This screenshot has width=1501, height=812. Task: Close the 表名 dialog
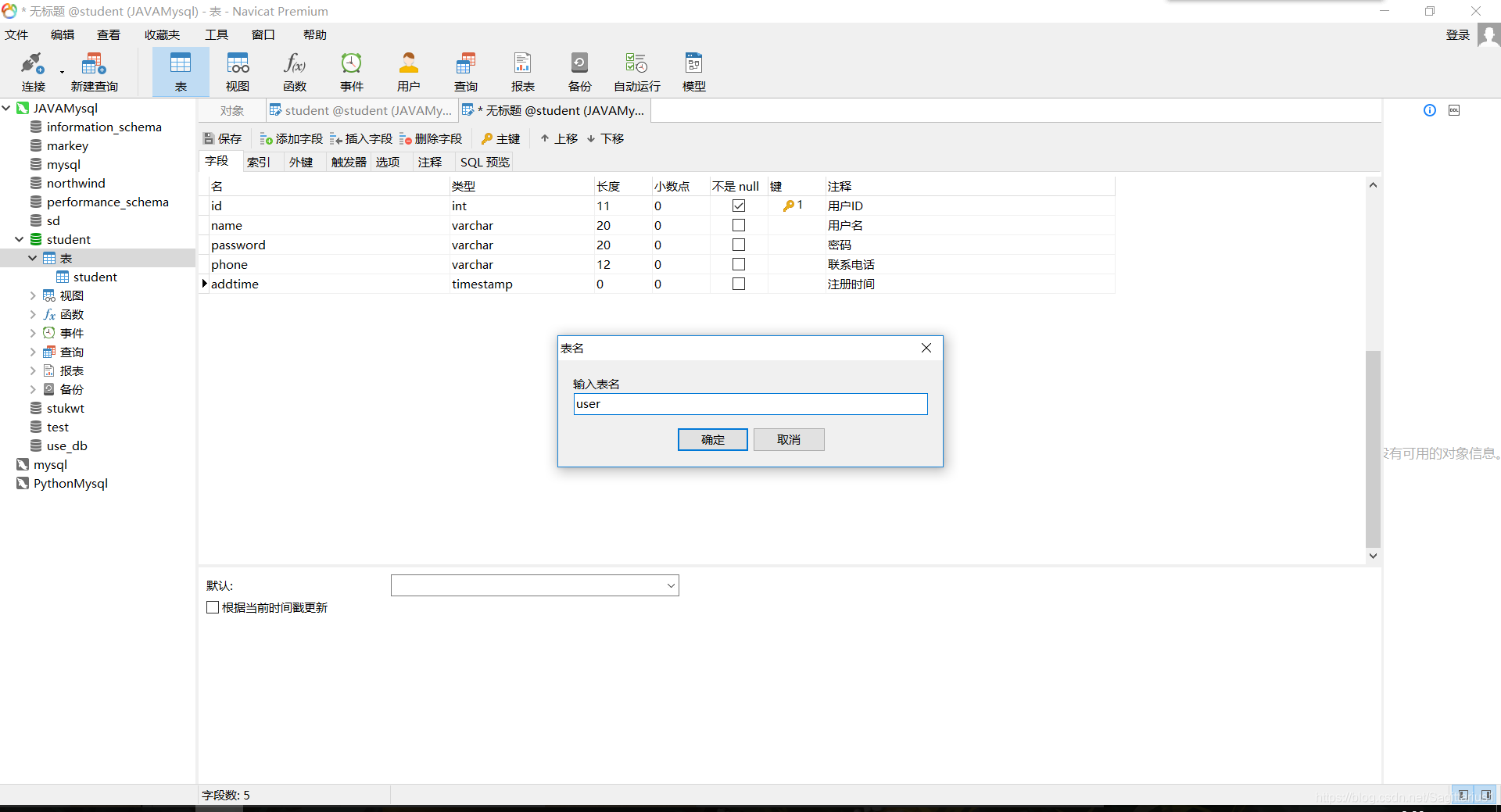click(x=926, y=348)
